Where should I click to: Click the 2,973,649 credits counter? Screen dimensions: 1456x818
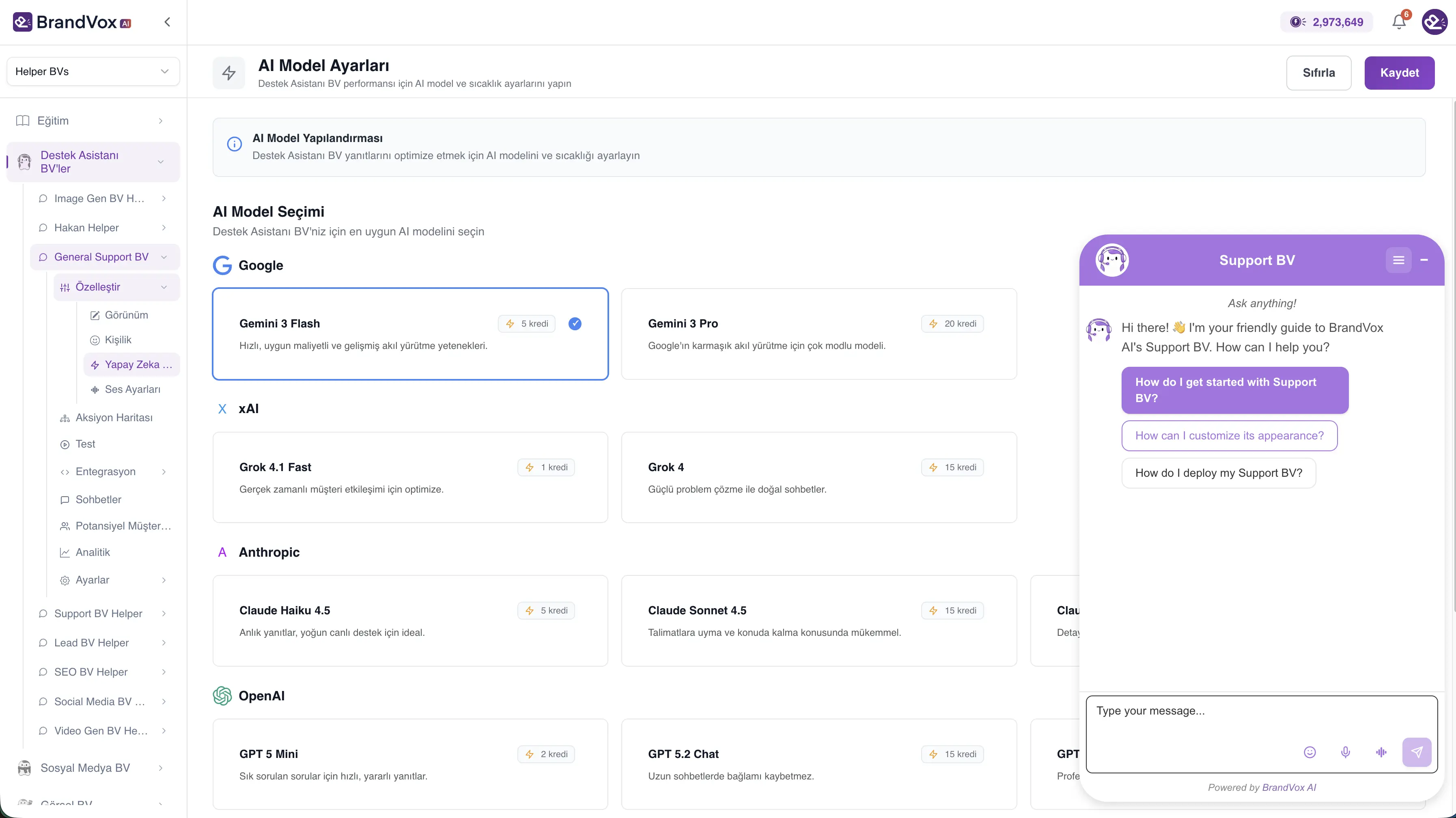click(x=1326, y=22)
